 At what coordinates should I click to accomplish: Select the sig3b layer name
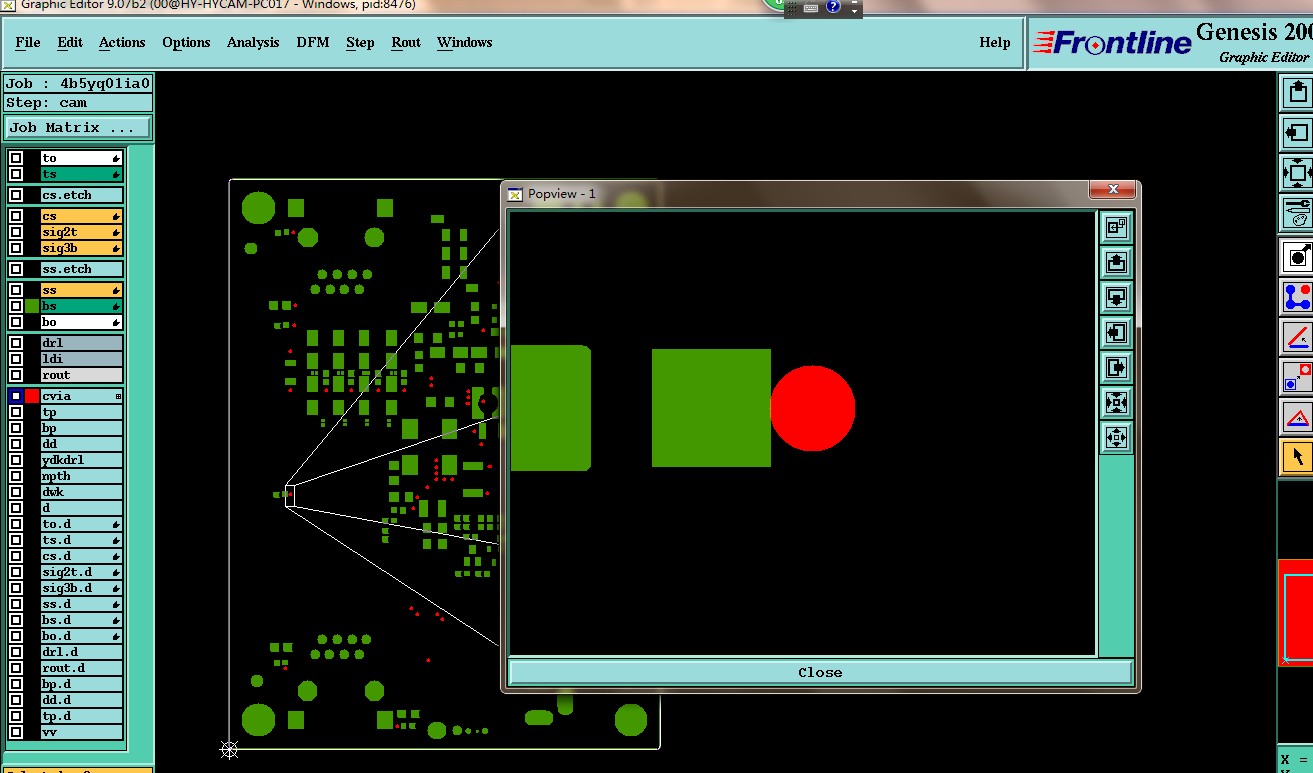pyautogui.click(x=81, y=248)
